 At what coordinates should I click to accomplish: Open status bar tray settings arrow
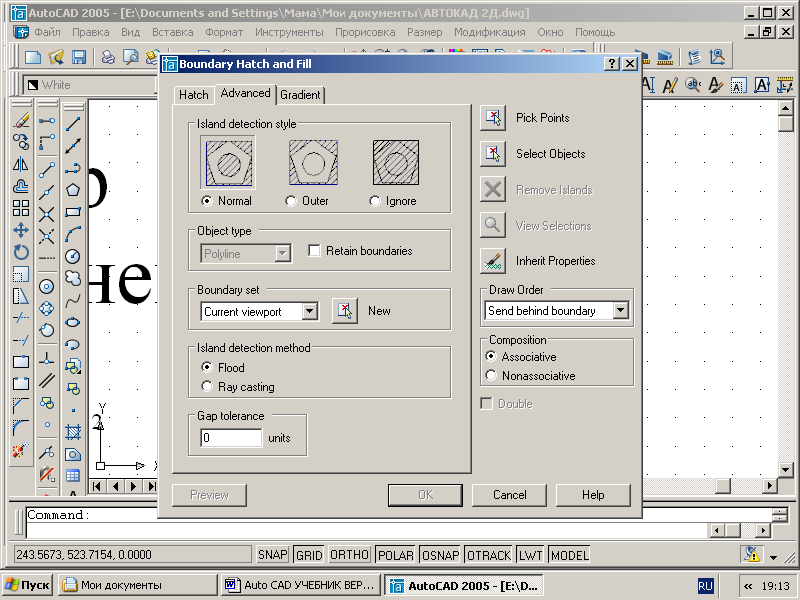tap(773, 557)
